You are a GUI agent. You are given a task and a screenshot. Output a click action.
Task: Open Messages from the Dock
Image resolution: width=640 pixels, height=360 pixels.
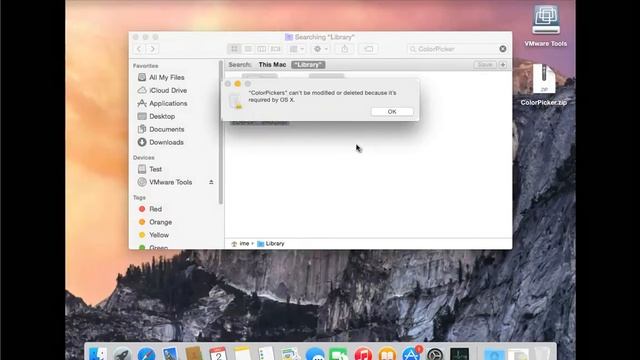click(x=315, y=353)
